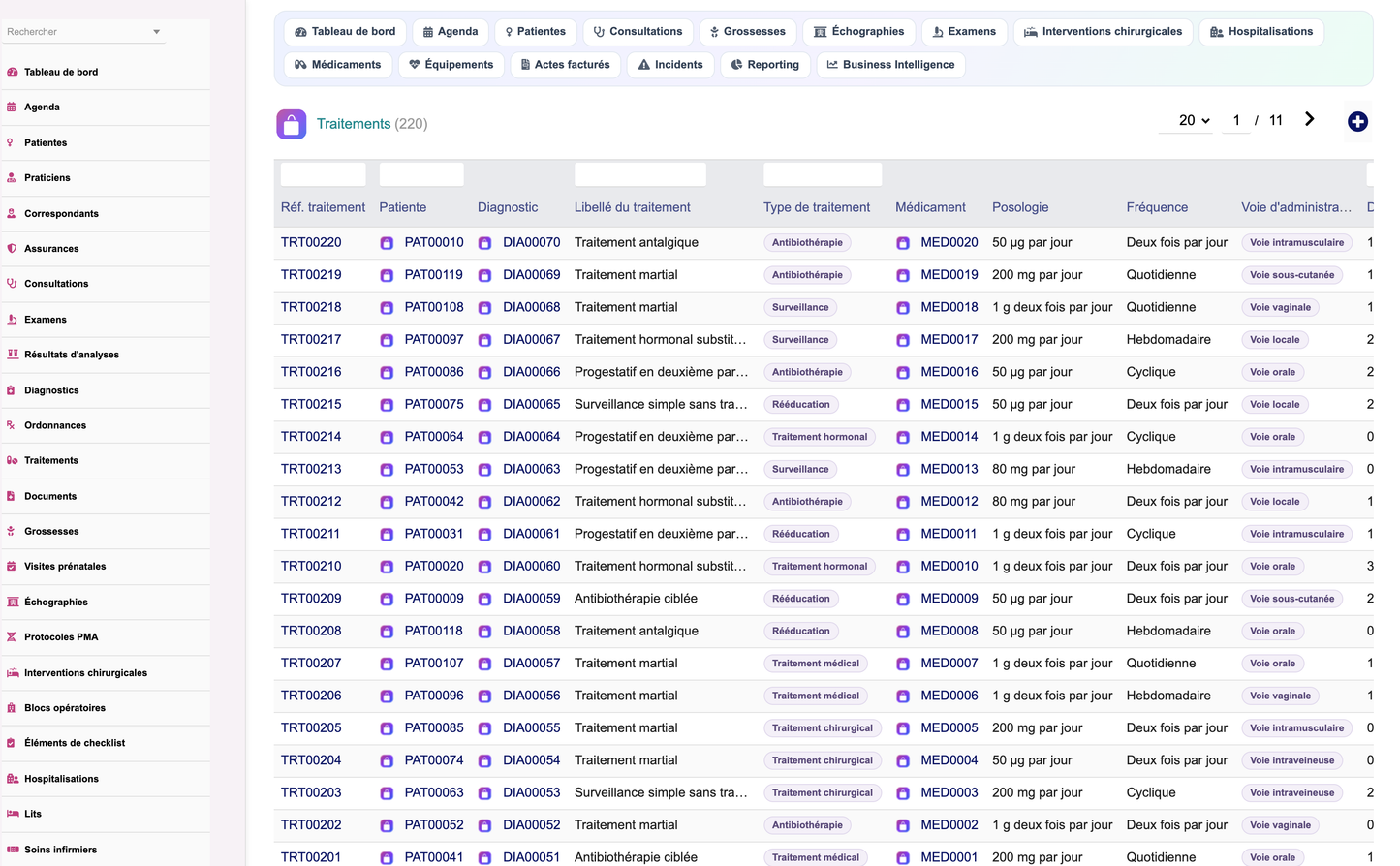Go to next page with chevron arrow
1400x866 pixels.
[1309, 119]
